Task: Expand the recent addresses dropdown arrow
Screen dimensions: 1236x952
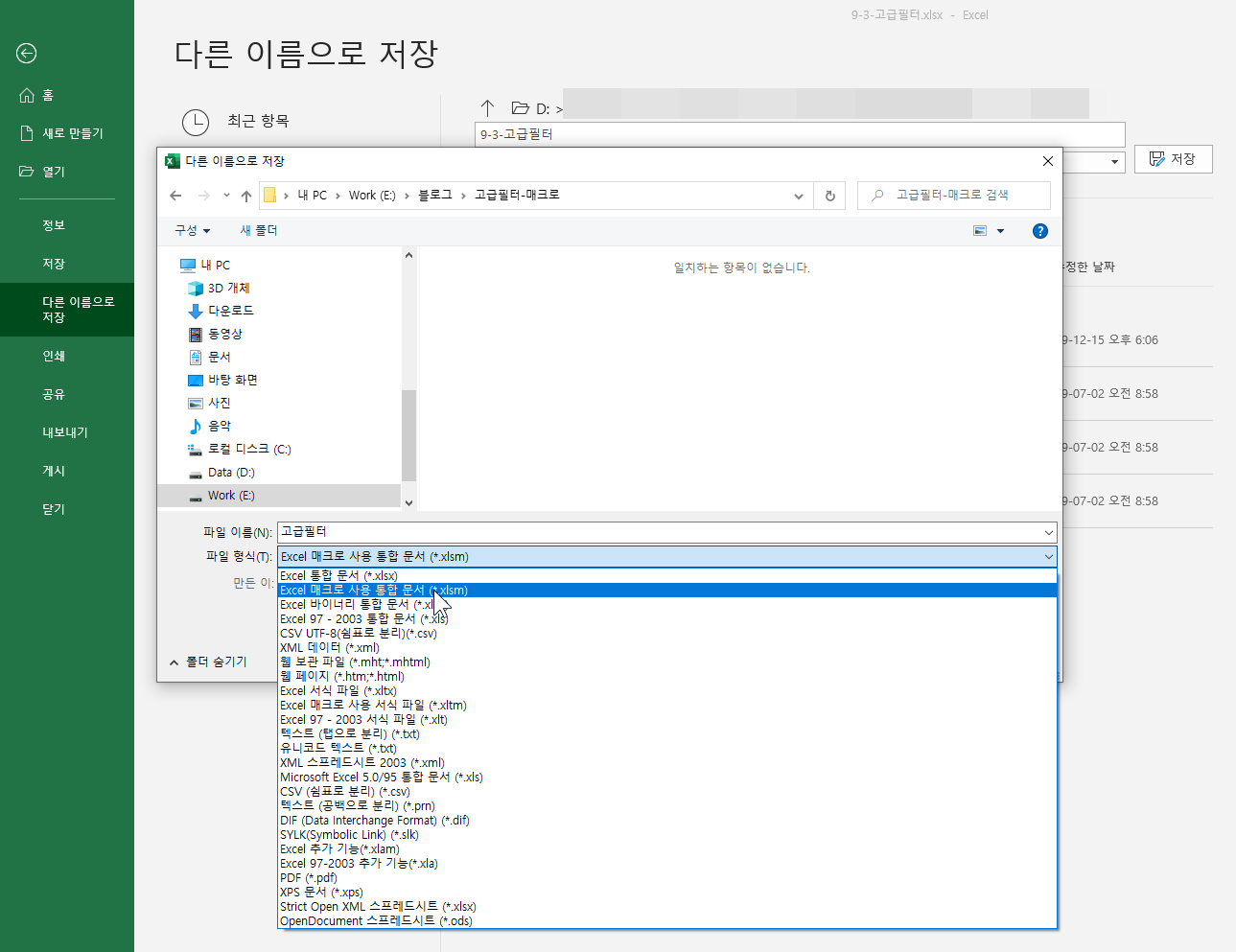Action: tap(798, 195)
